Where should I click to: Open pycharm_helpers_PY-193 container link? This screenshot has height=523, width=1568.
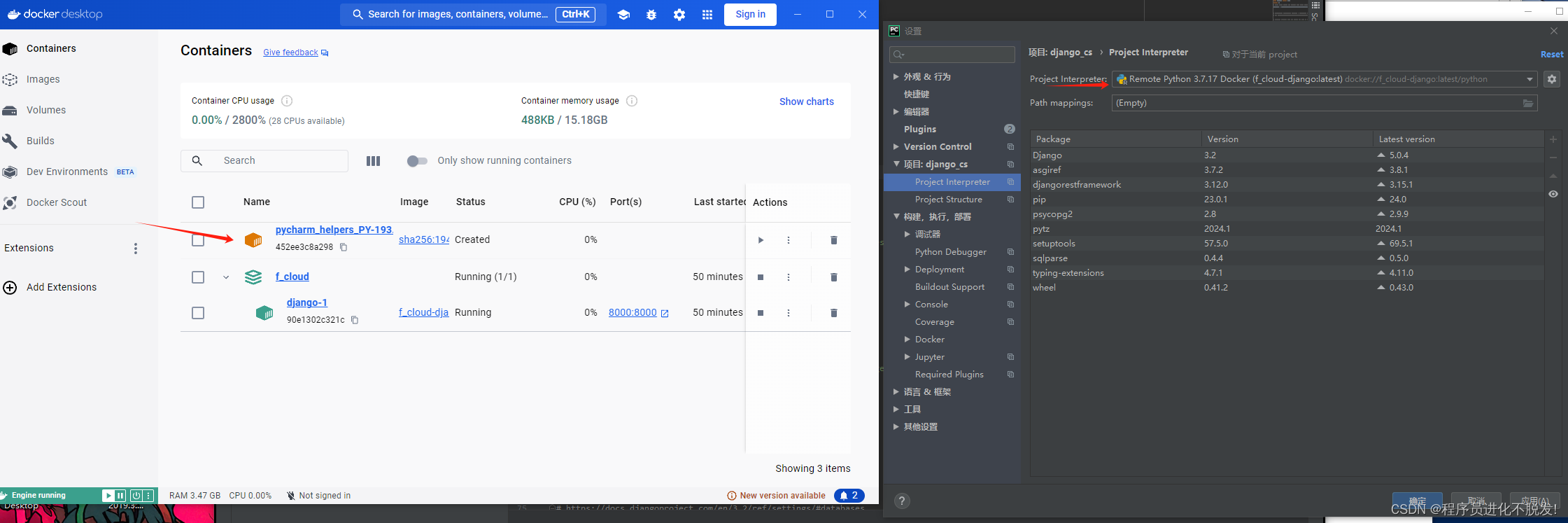point(334,230)
